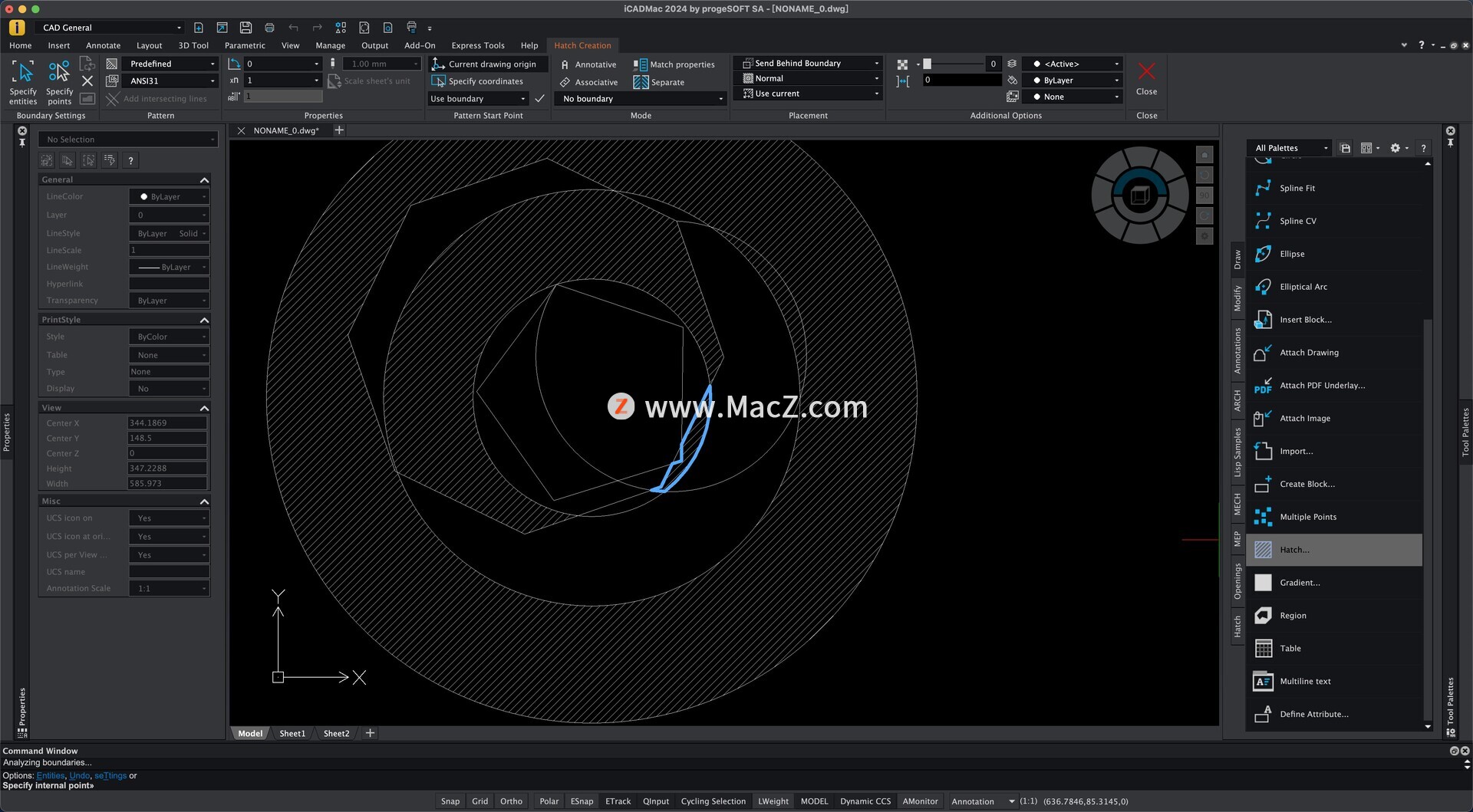Toggle Annotative hatch option

(588, 64)
